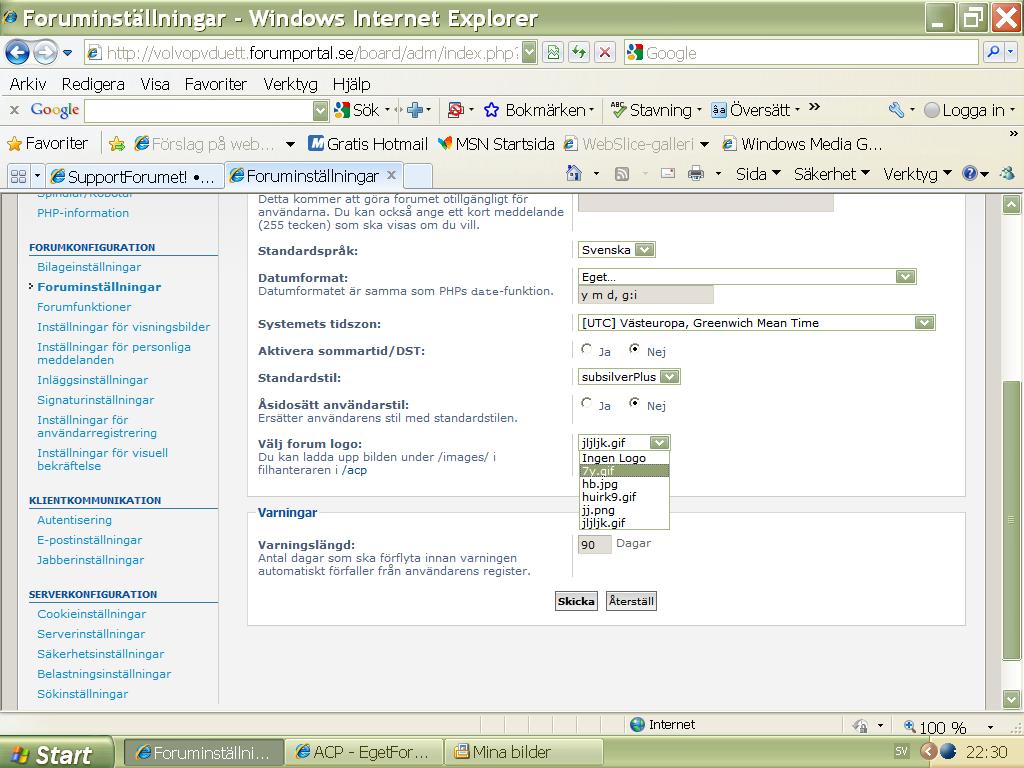Screen dimensions: 1024x768
Task: Select Ja for Aktivera sommartid/DST
Action: tap(586, 350)
